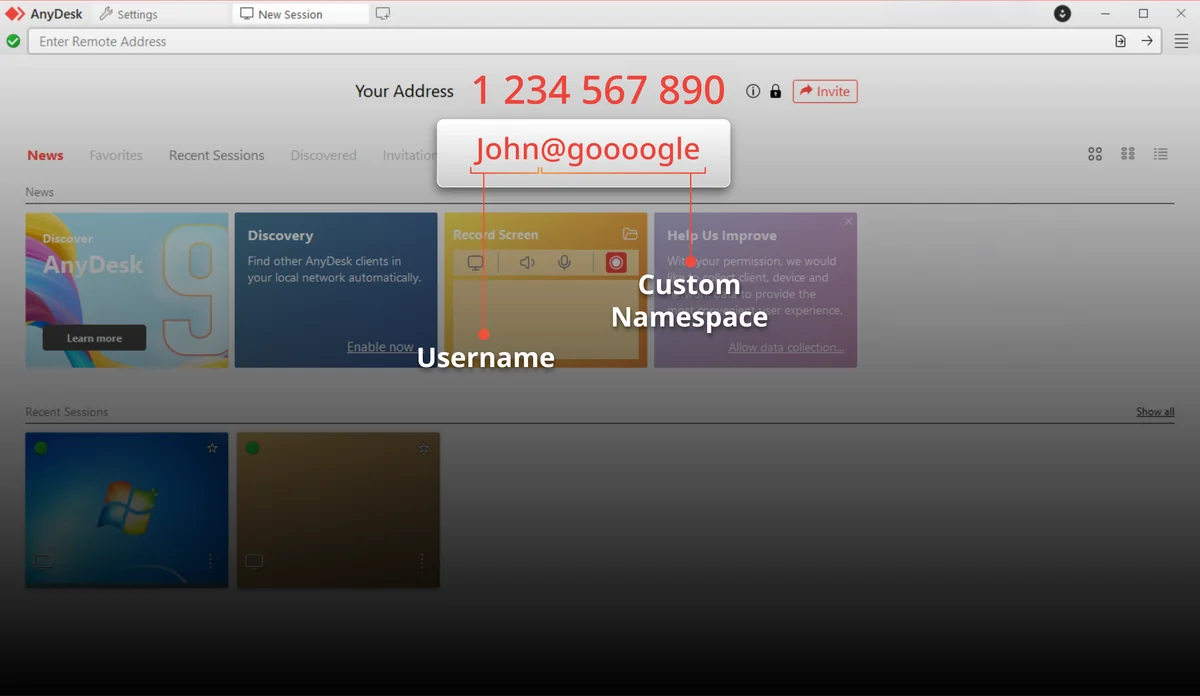Click the green connection status checkmark
This screenshot has width=1200, height=696.
coord(13,41)
